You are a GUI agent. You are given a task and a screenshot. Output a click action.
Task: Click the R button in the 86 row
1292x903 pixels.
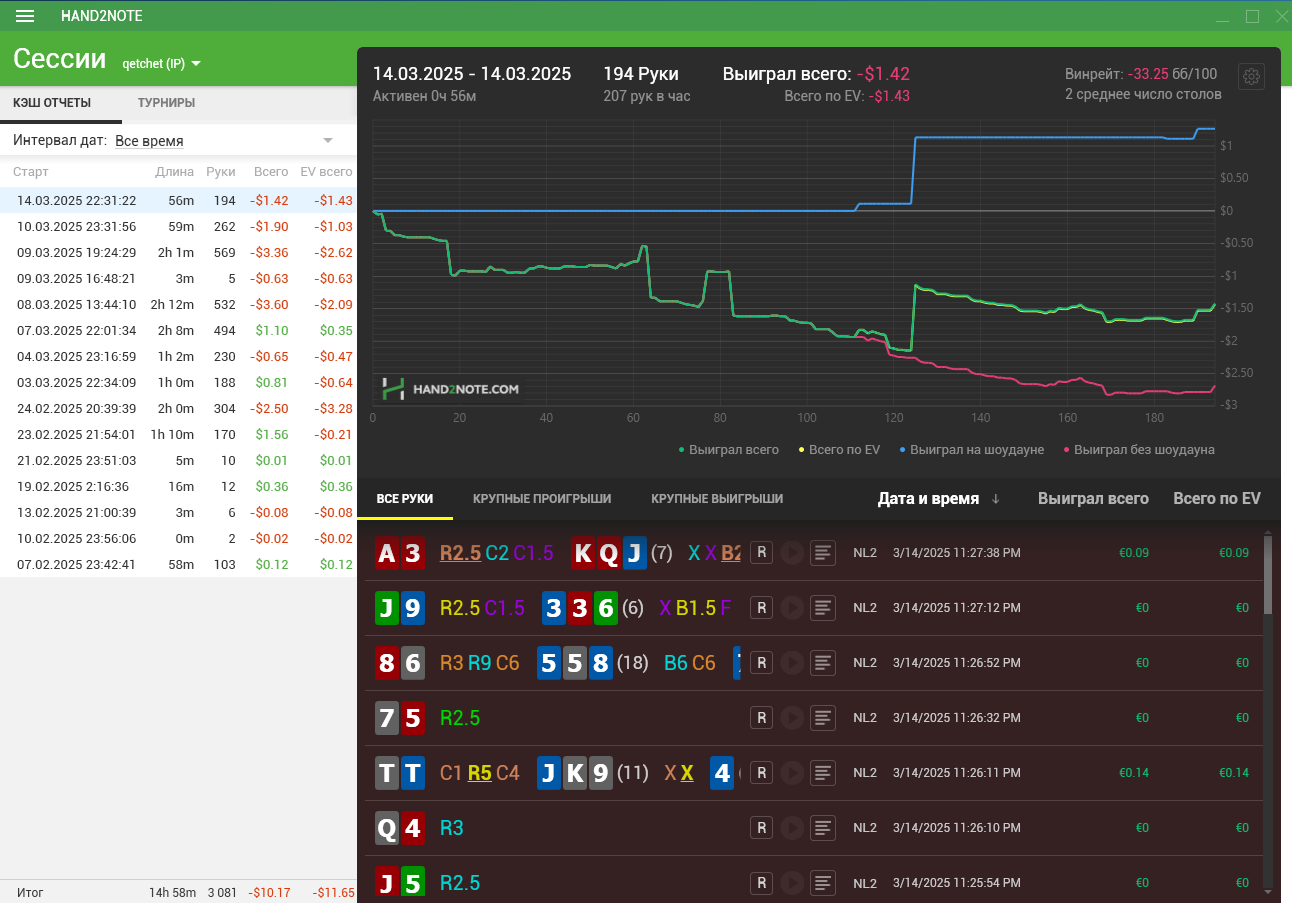(761, 663)
